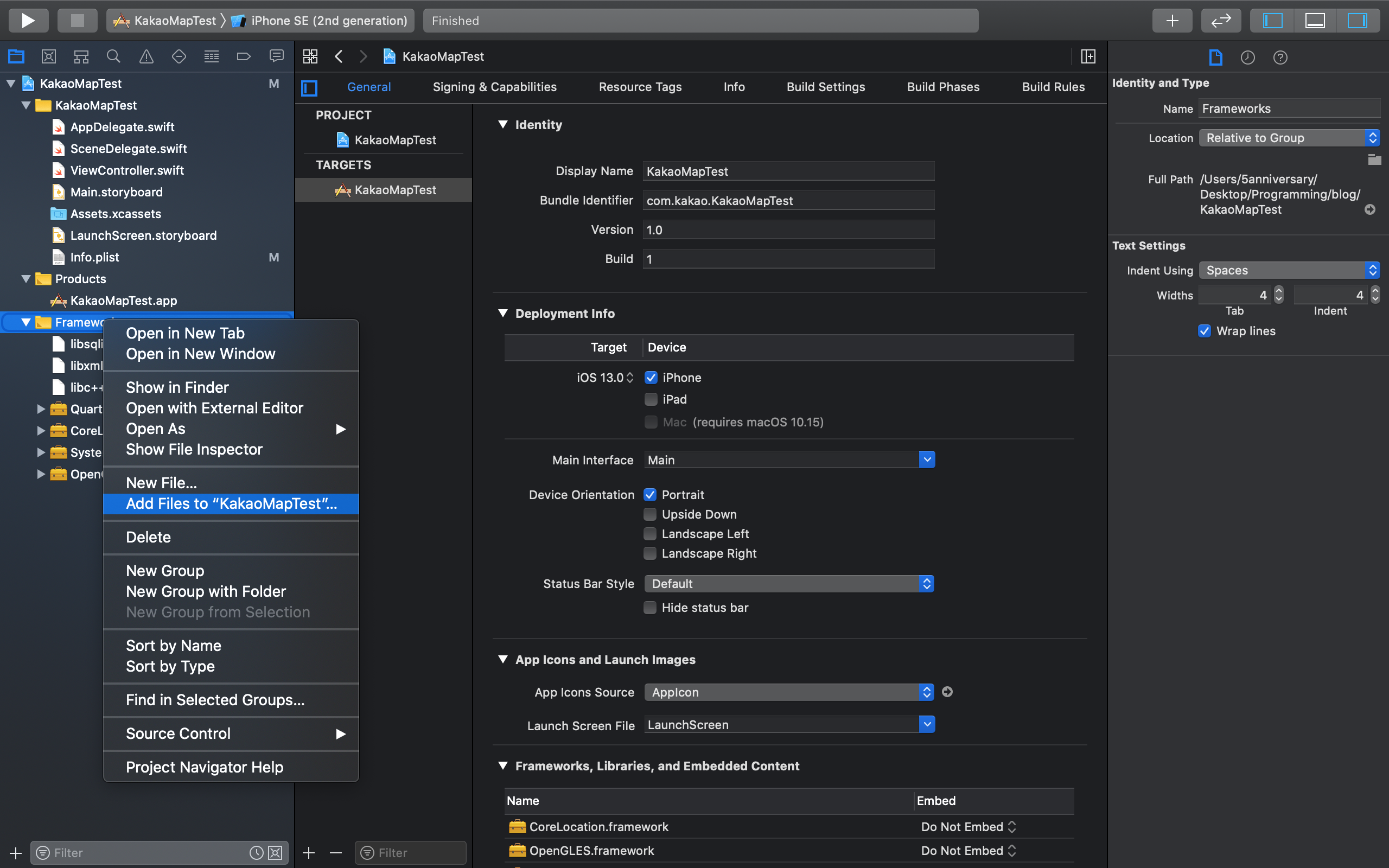Open the Symbol navigator
The width and height of the screenshot is (1389, 868).
pyautogui.click(x=81, y=56)
